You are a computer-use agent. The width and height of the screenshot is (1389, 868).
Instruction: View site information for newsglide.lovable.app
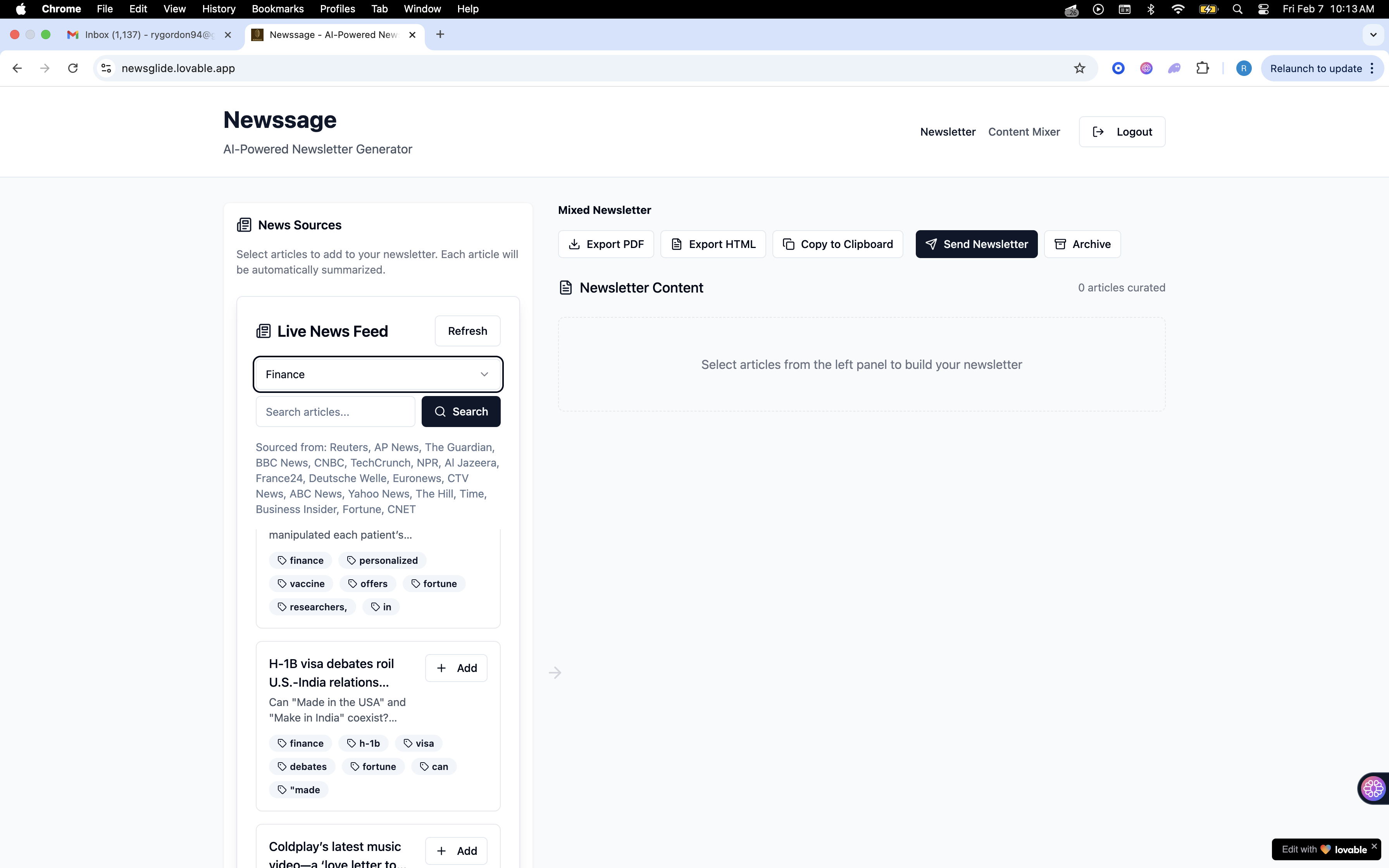(x=106, y=68)
